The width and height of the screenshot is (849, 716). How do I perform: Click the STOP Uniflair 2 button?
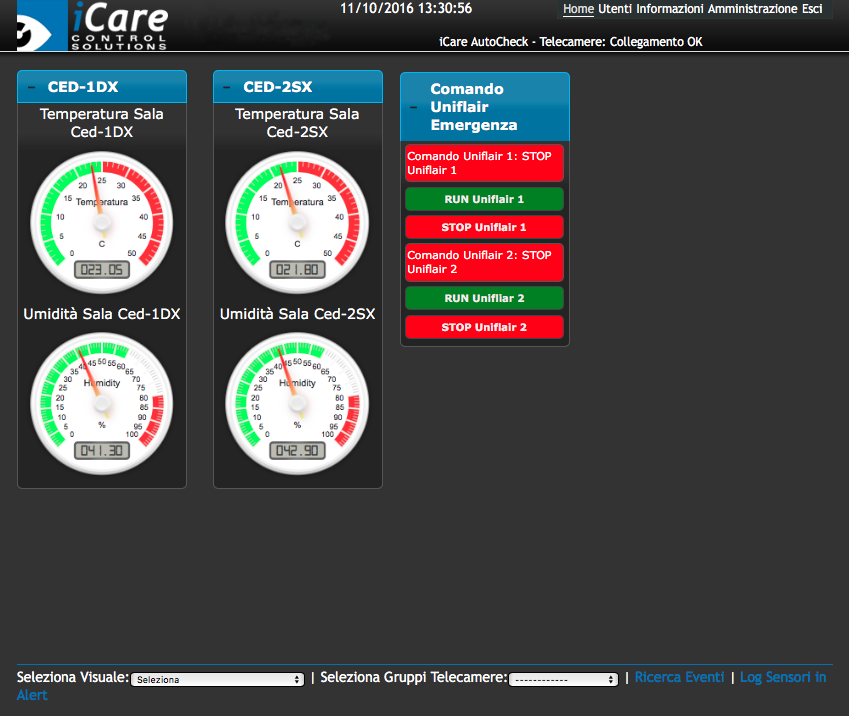tap(484, 327)
